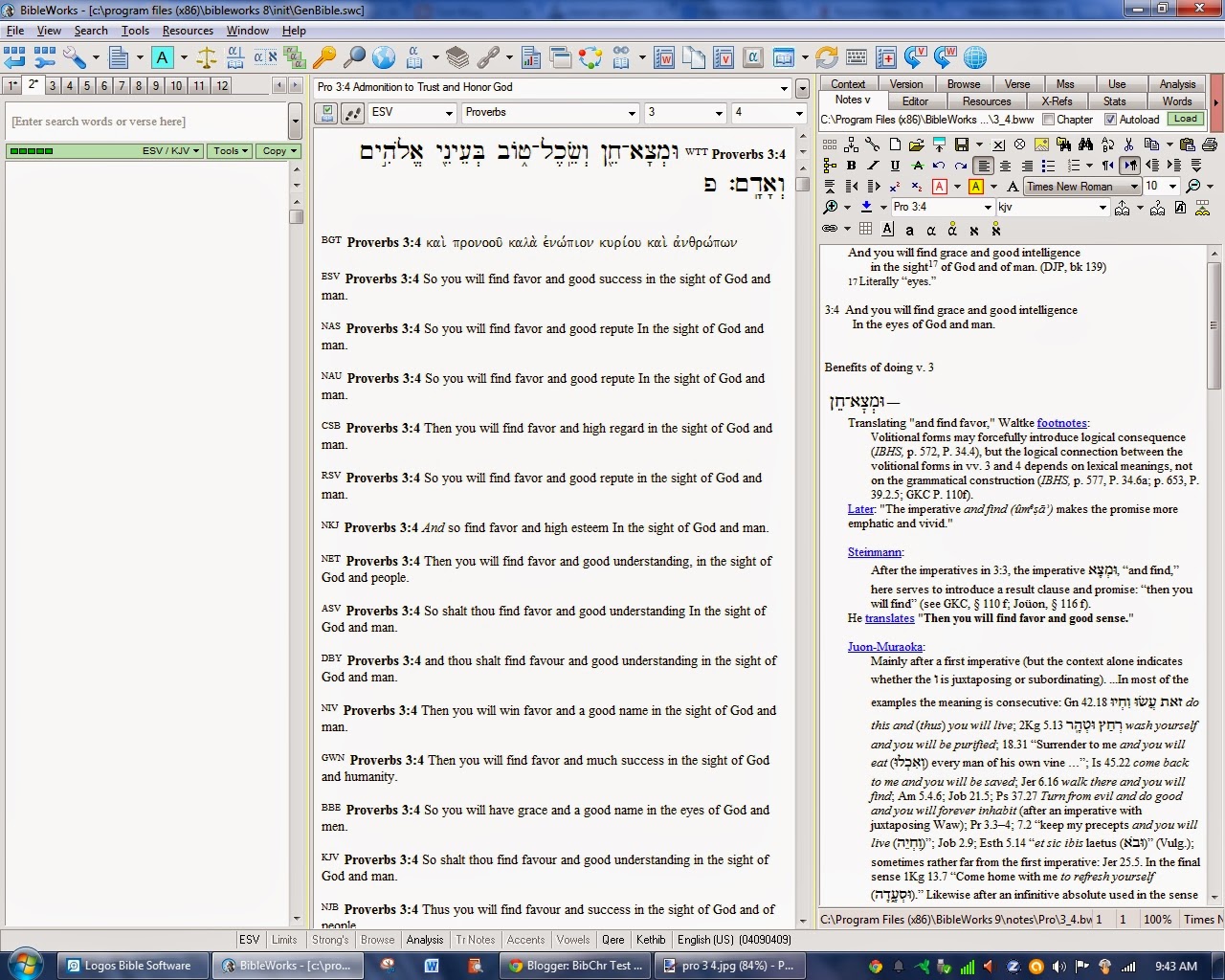1225x980 pixels.
Task: Open the Tools menu
Action: coord(135,31)
